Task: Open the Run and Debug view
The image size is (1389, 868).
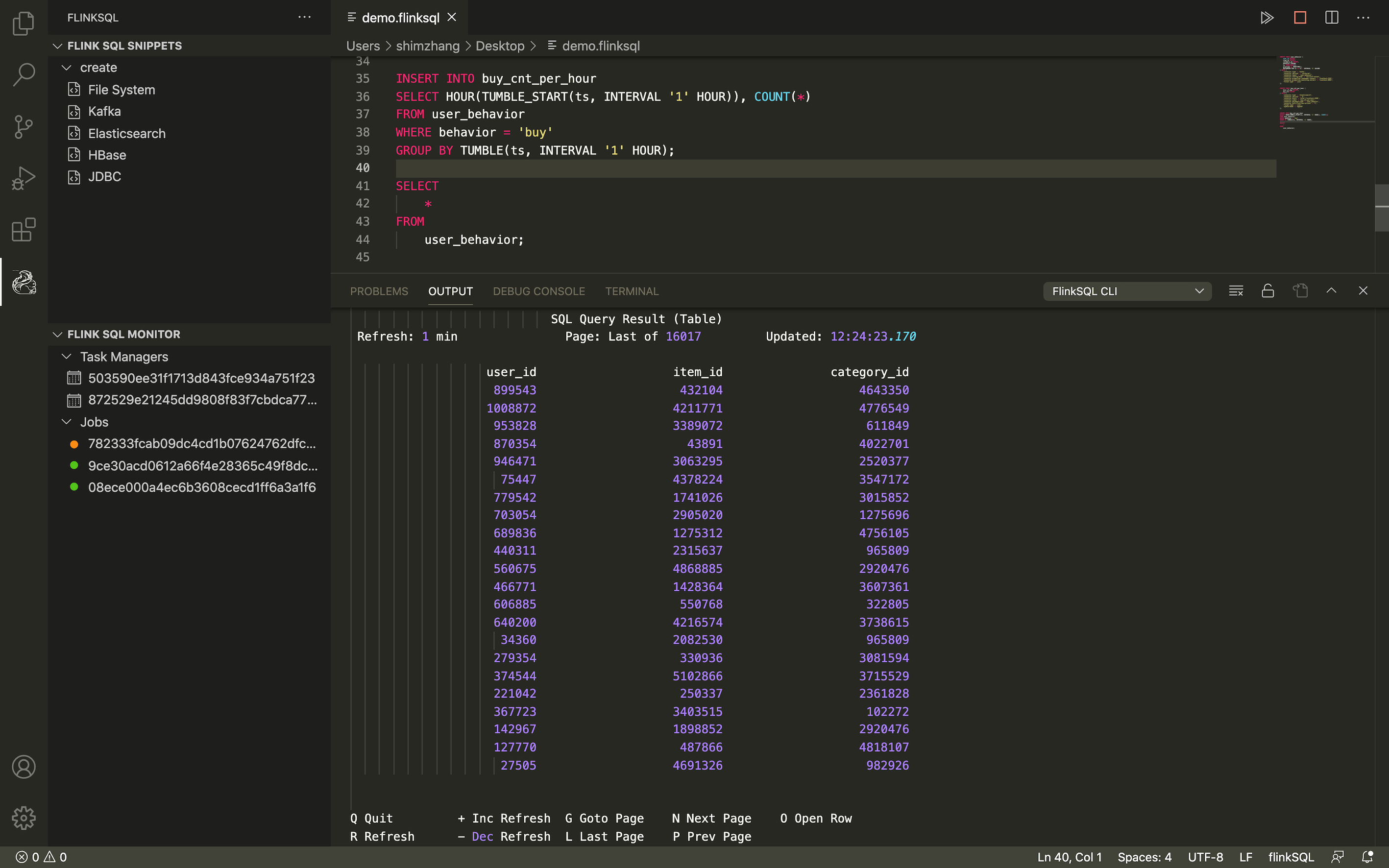Action: [x=24, y=178]
